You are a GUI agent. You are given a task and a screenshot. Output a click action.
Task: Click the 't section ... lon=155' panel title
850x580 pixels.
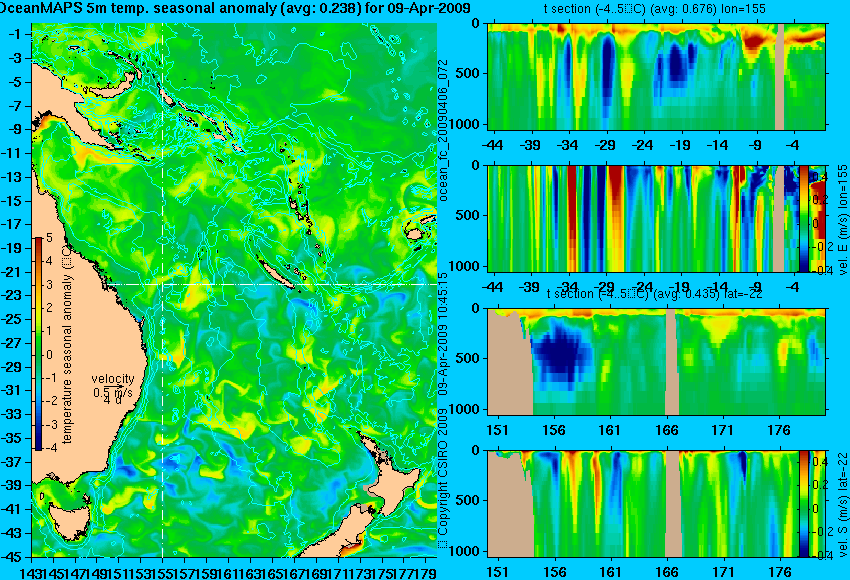point(655,9)
